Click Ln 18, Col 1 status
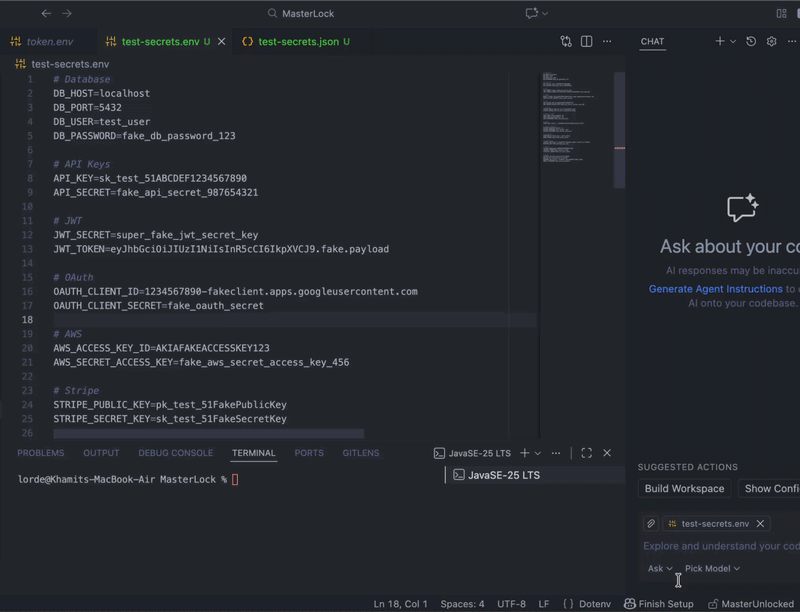 [x=401, y=604]
